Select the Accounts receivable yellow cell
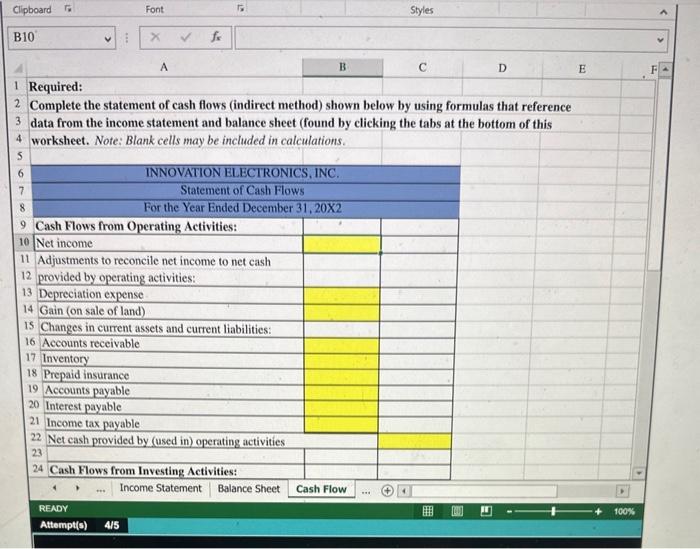 pos(341,345)
